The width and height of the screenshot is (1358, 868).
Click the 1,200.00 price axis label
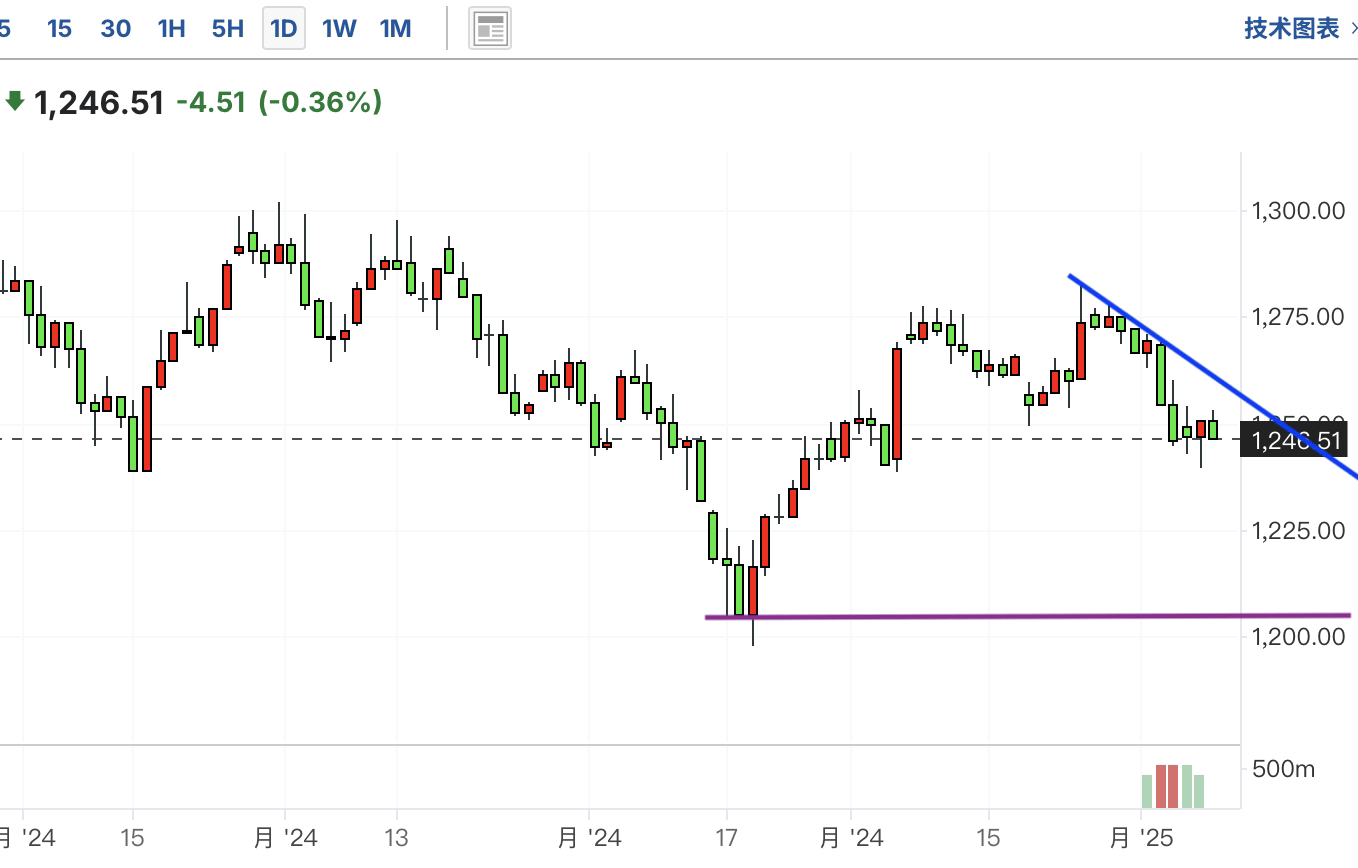coord(1298,636)
